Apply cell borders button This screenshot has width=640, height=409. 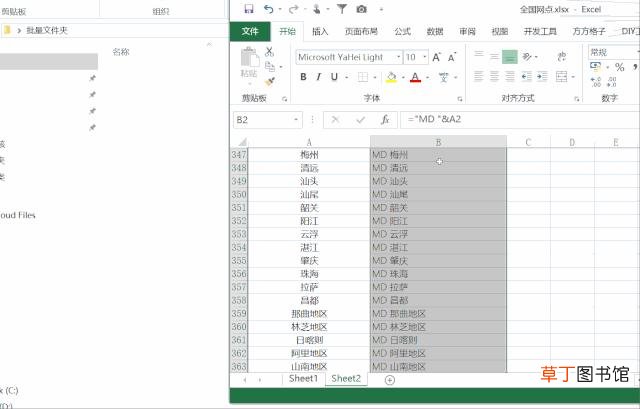click(x=363, y=77)
